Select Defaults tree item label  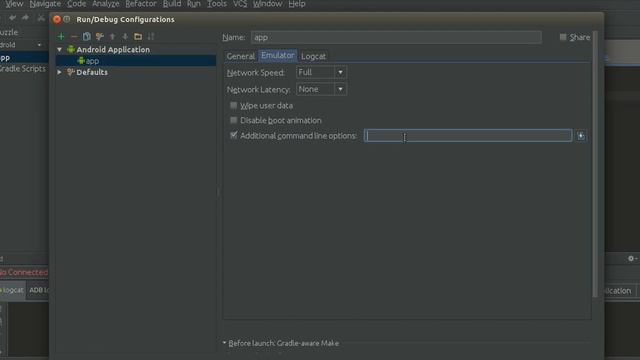pyautogui.click(x=92, y=72)
